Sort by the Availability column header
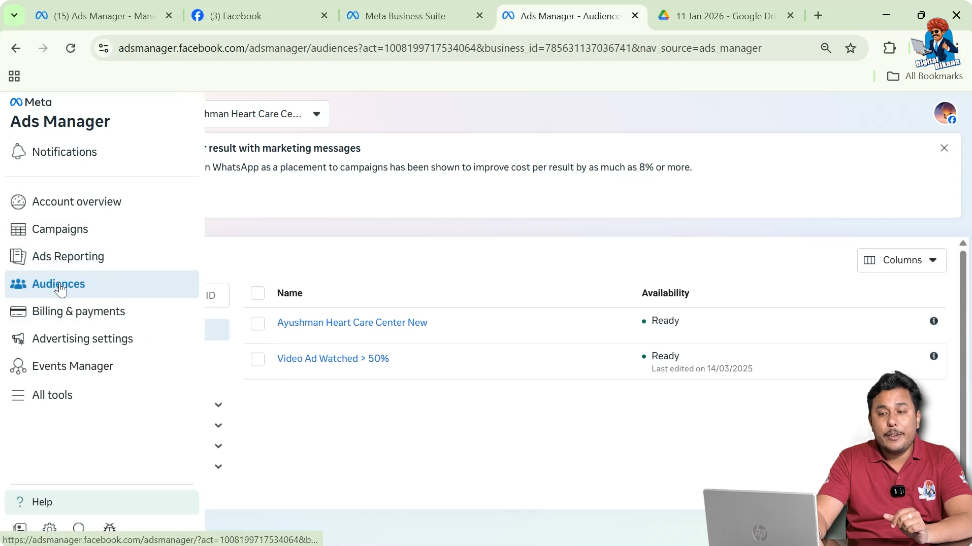 tap(665, 293)
